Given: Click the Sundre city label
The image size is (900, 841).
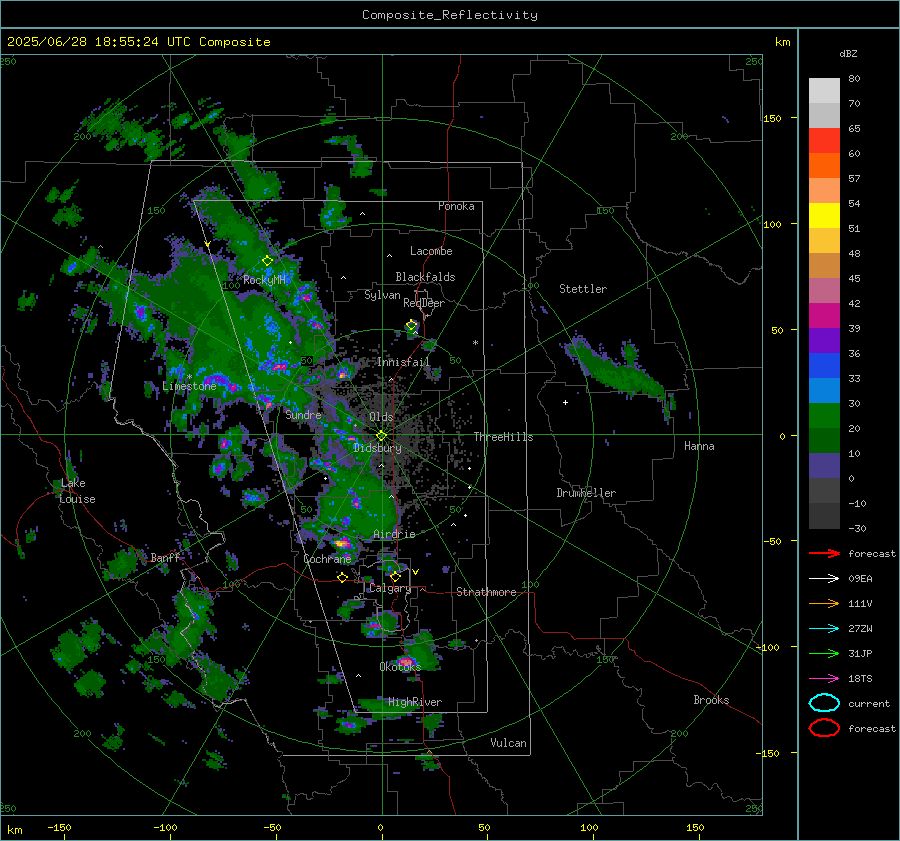Looking at the screenshot, I should coord(303,414).
